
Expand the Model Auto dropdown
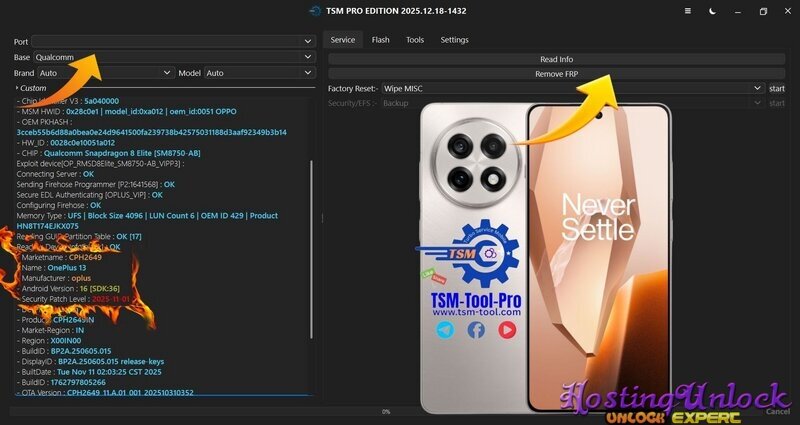coord(259,73)
